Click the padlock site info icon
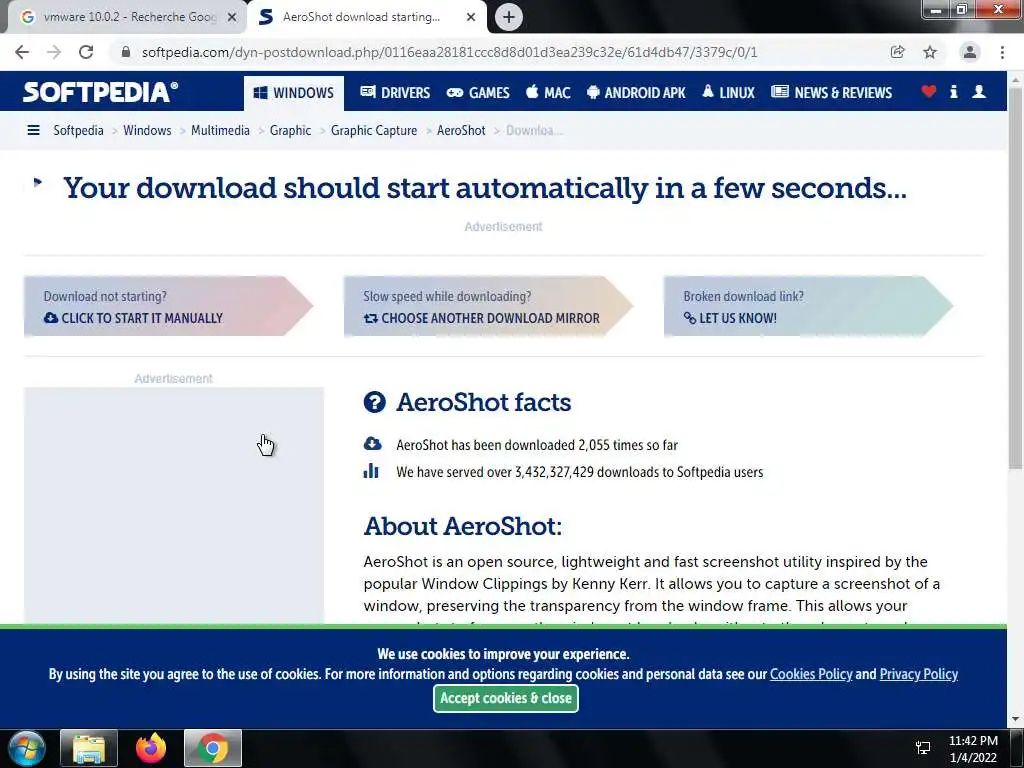 pos(126,52)
